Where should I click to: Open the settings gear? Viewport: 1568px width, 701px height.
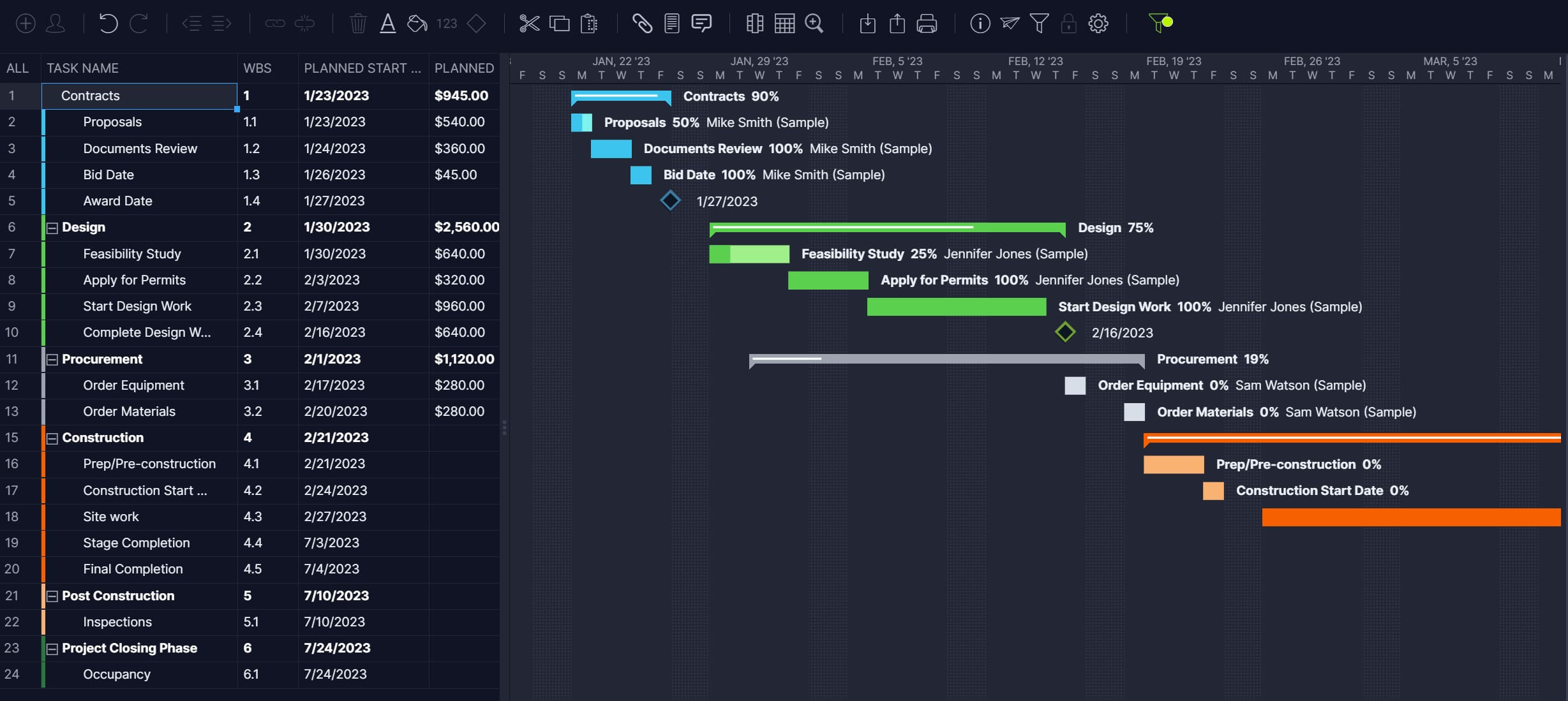1099,24
